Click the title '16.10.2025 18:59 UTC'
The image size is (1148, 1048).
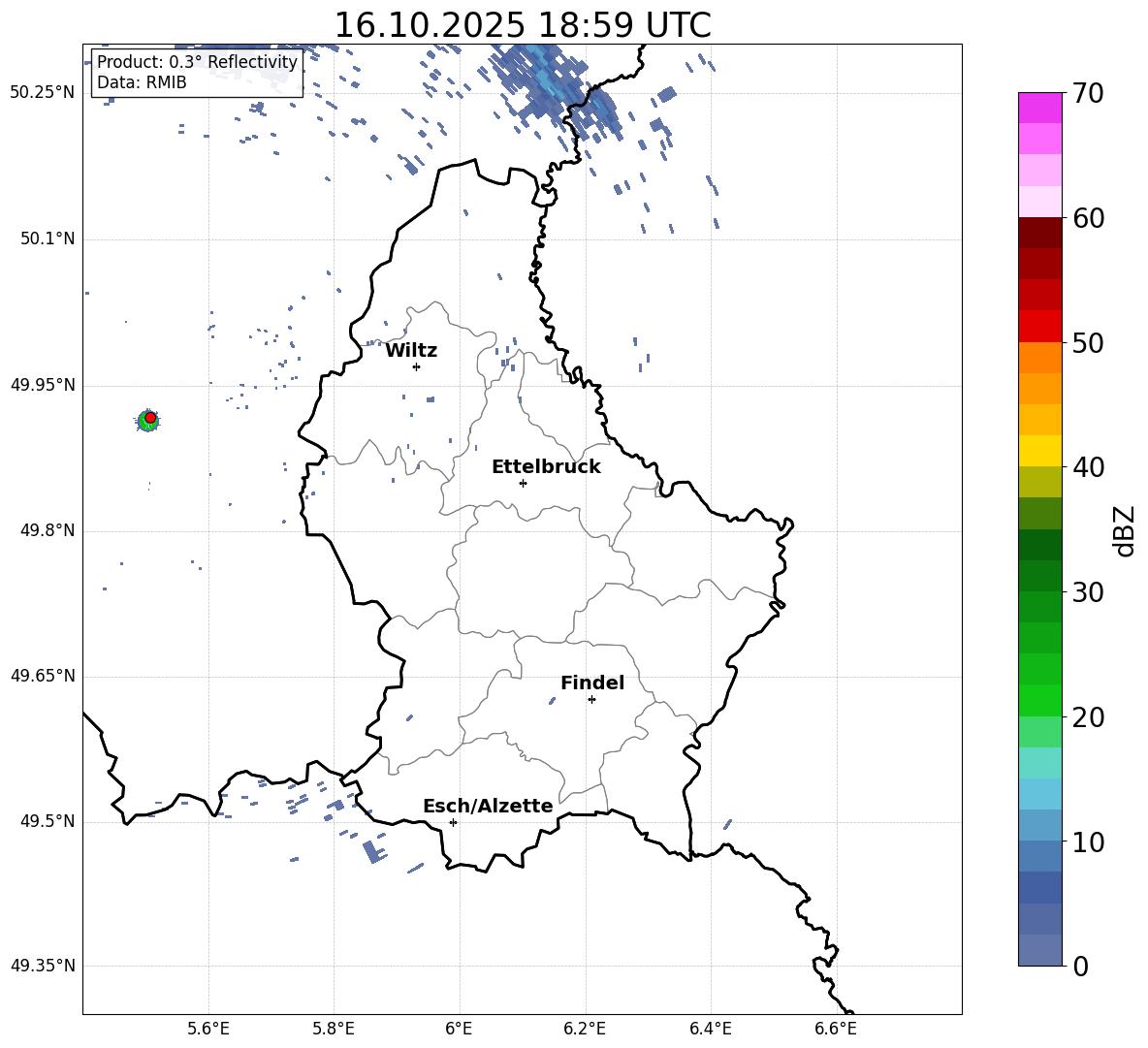522,25
